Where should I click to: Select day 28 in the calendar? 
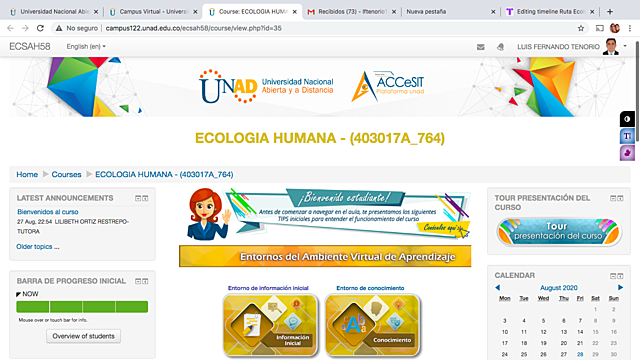(580, 354)
